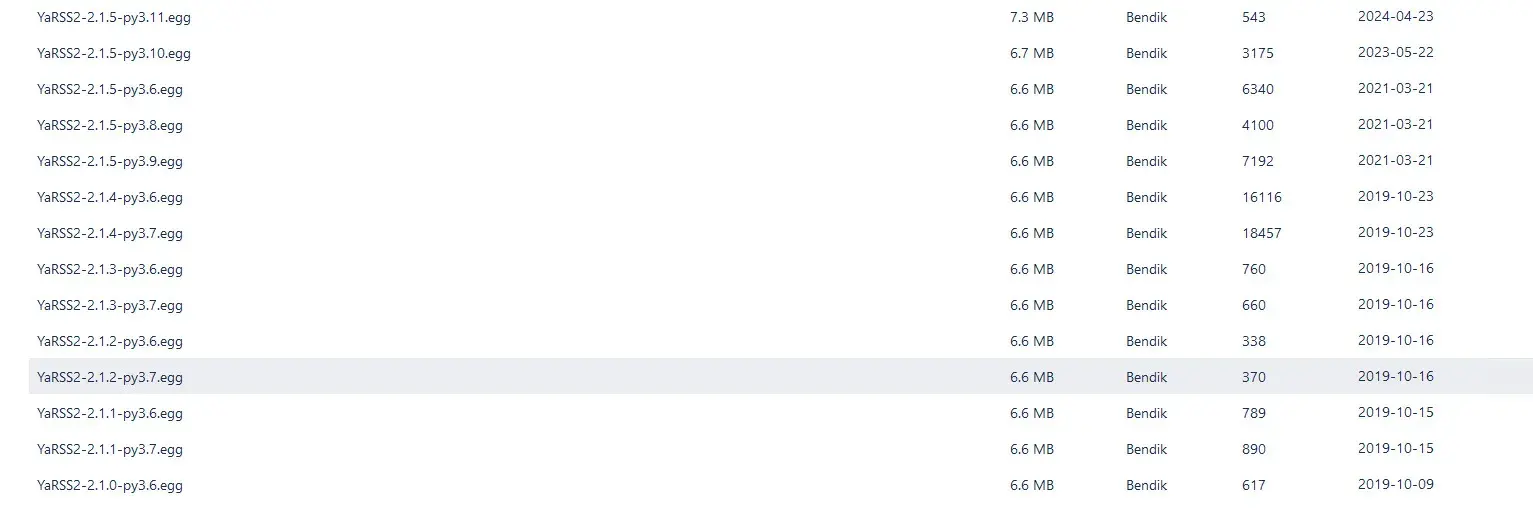Select the 2024-04-23 date cell

[1396, 17]
